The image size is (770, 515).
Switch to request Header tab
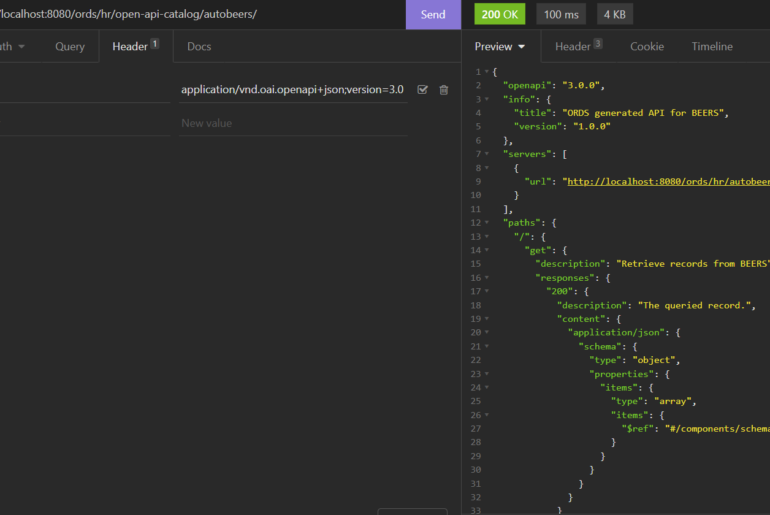point(136,46)
